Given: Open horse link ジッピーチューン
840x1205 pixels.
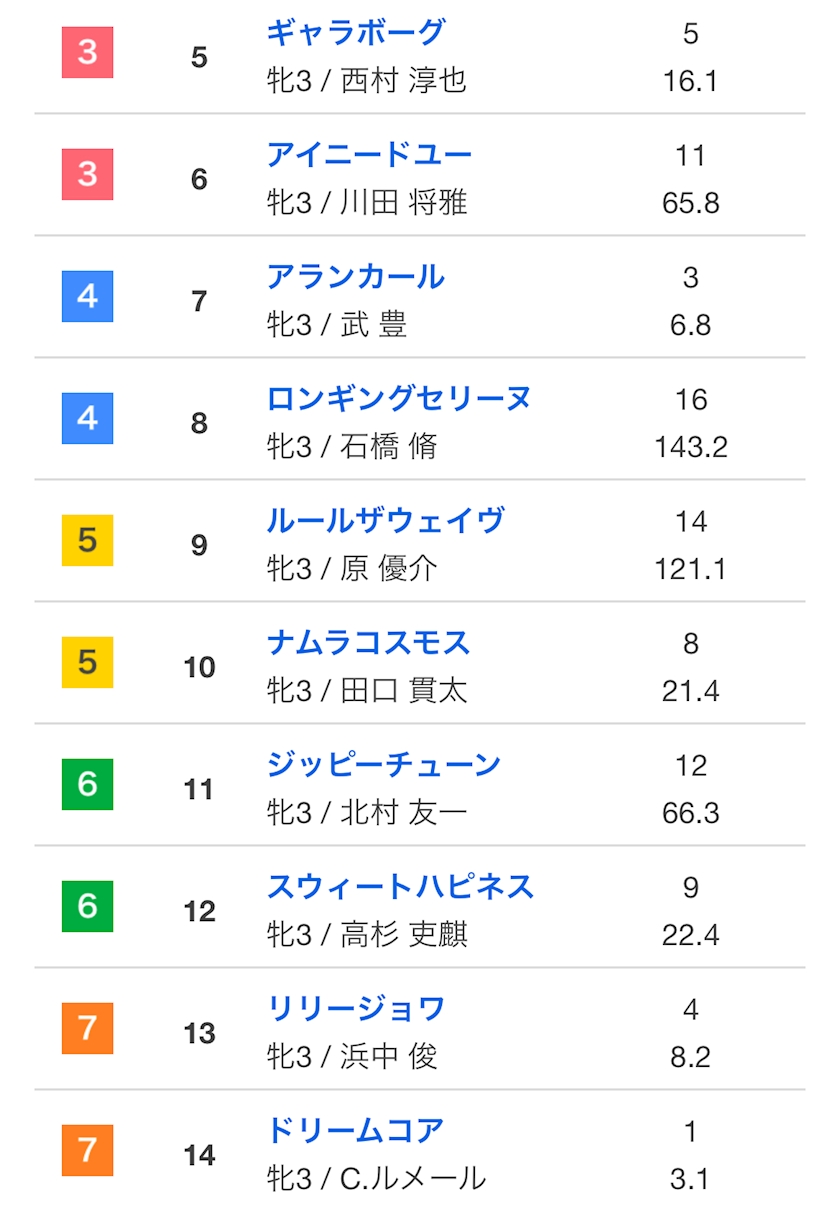Looking at the screenshot, I should pyautogui.click(x=383, y=765).
